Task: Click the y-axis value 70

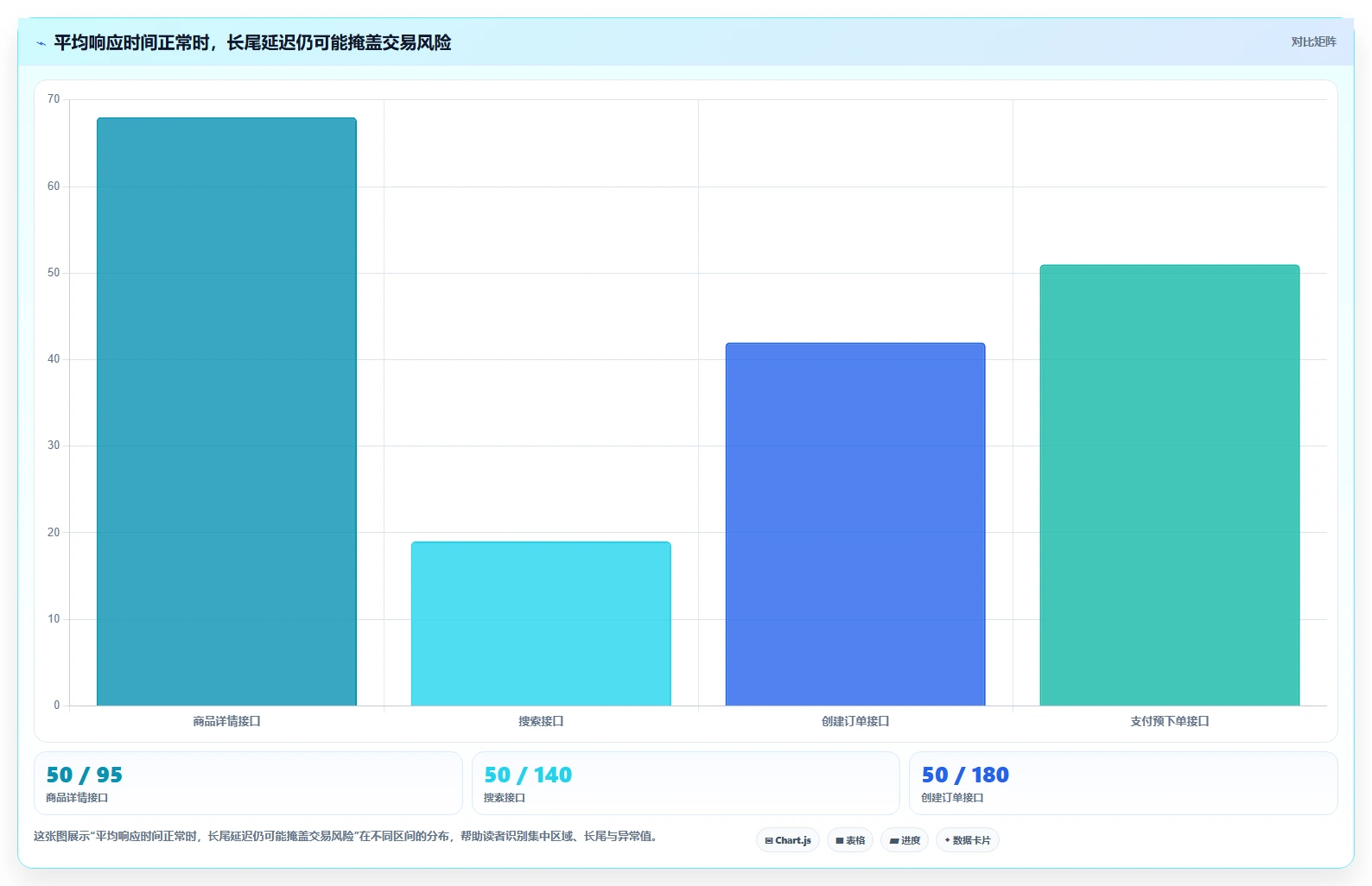Action: click(x=54, y=99)
